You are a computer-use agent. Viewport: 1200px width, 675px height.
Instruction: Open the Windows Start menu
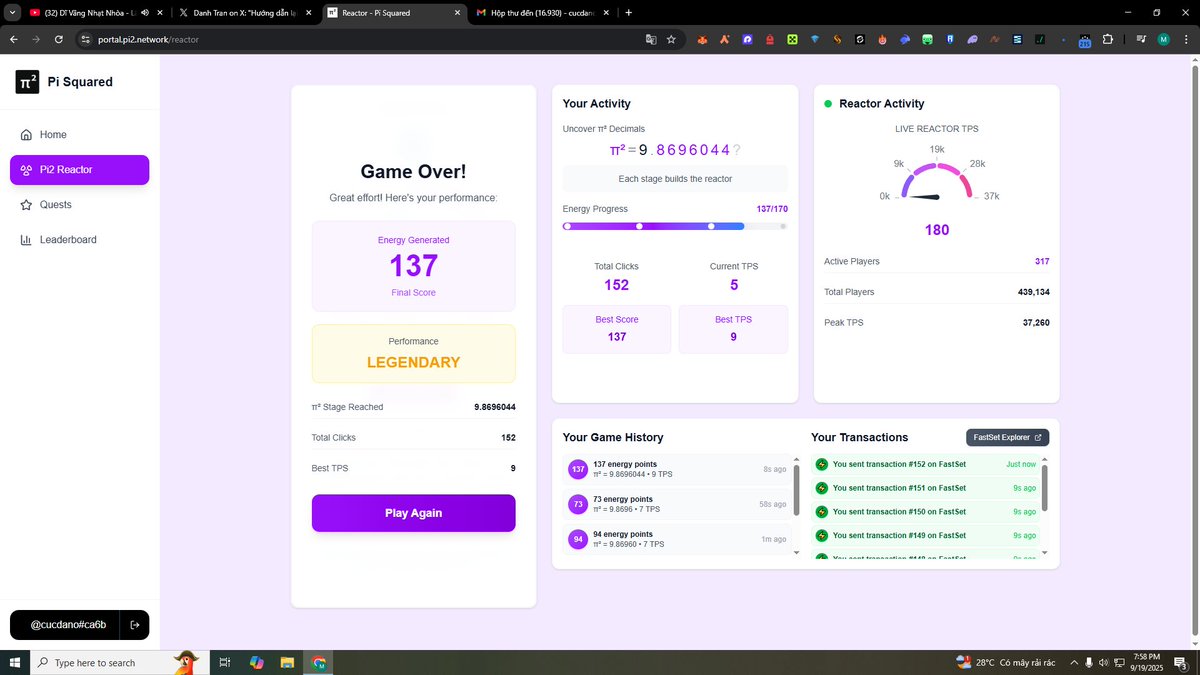(x=14, y=662)
